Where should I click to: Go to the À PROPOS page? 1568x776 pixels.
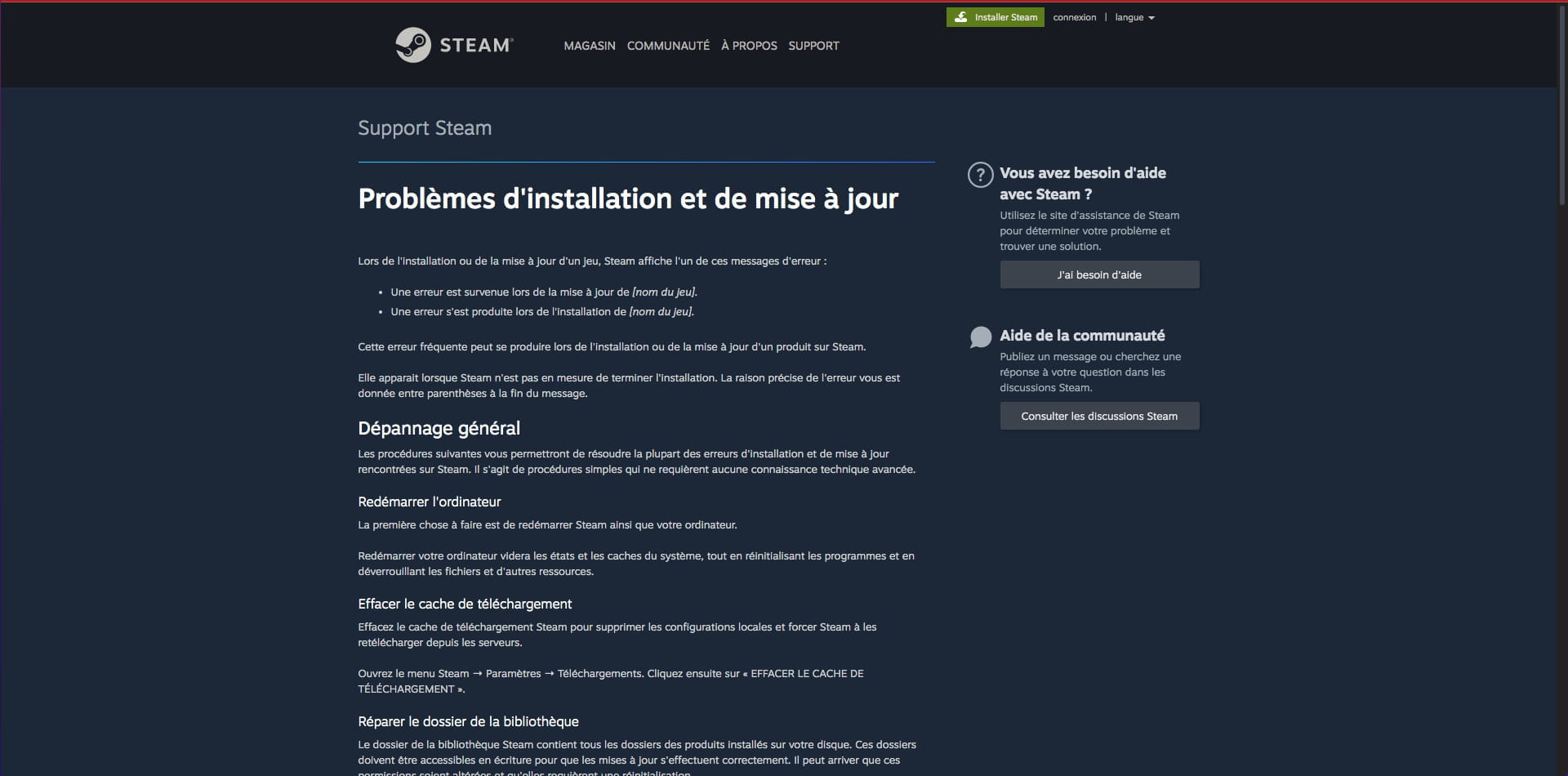pyautogui.click(x=749, y=46)
